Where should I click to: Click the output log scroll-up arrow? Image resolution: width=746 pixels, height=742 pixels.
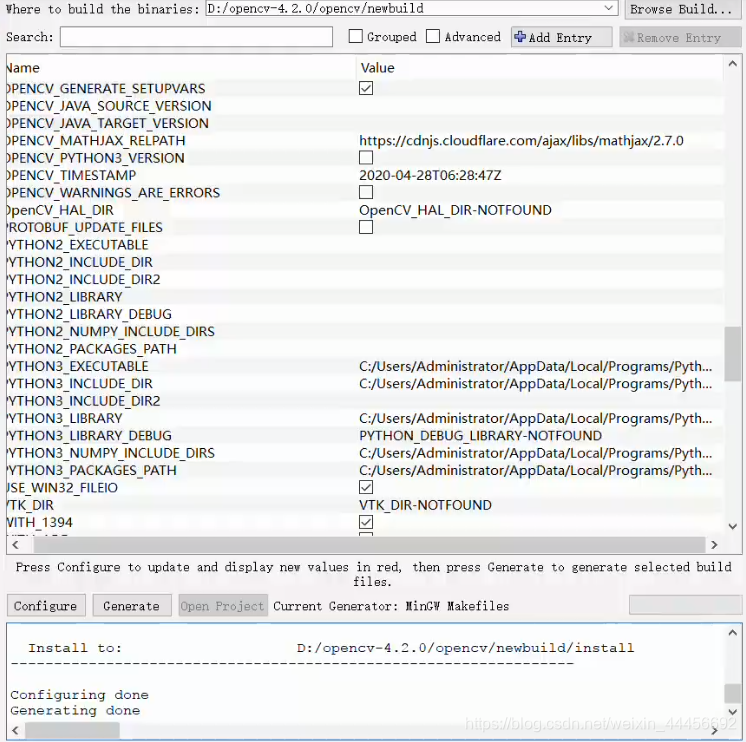click(x=733, y=633)
